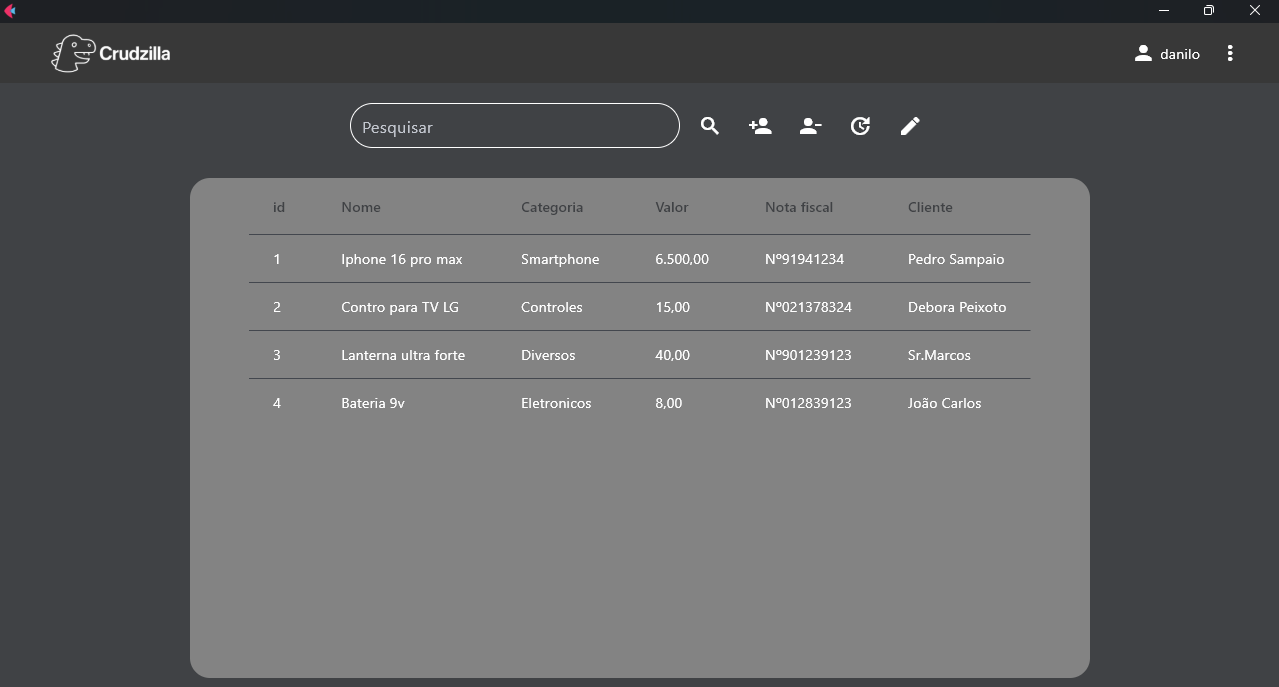Select the Iphone 16 pro max cell
This screenshot has height=687, width=1279.
tap(402, 259)
